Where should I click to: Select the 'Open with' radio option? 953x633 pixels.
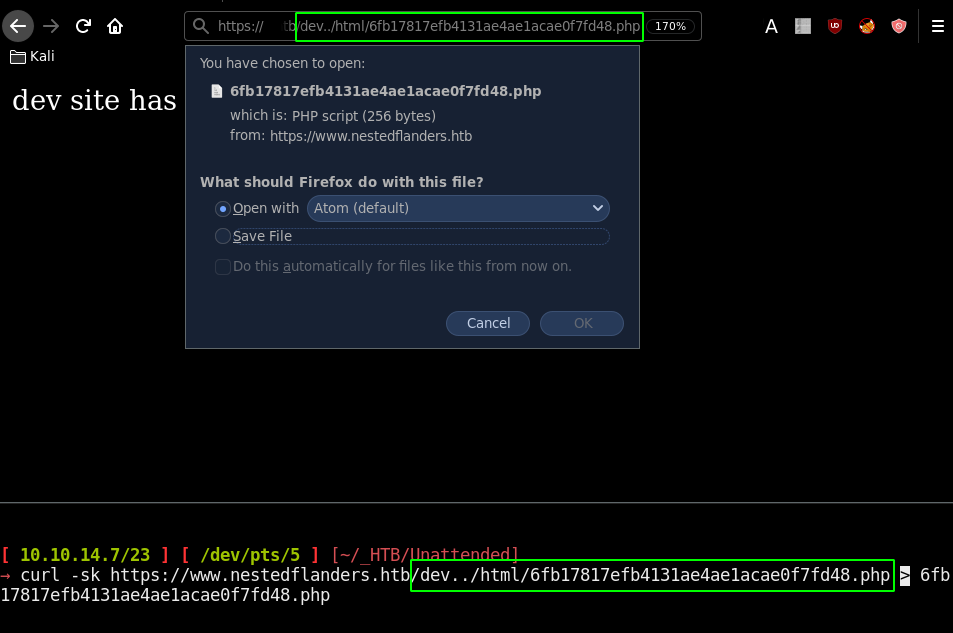click(x=223, y=208)
